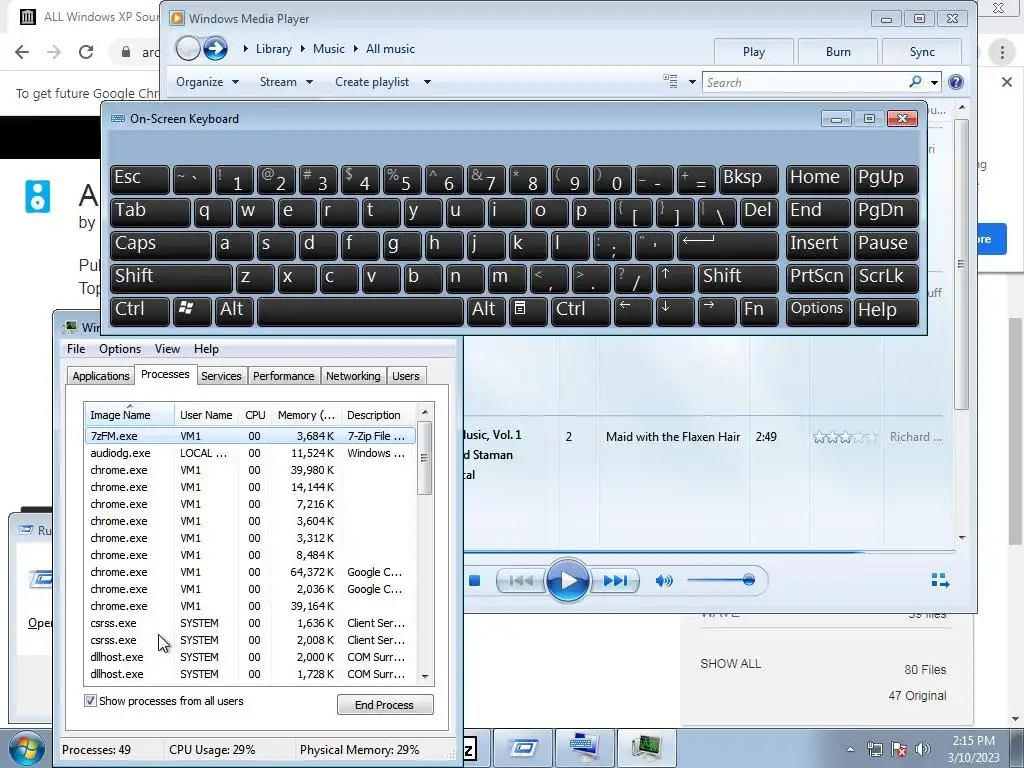Click SHOW ALL link on web page
The height and width of the screenshot is (768, 1024).
[x=731, y=664]
